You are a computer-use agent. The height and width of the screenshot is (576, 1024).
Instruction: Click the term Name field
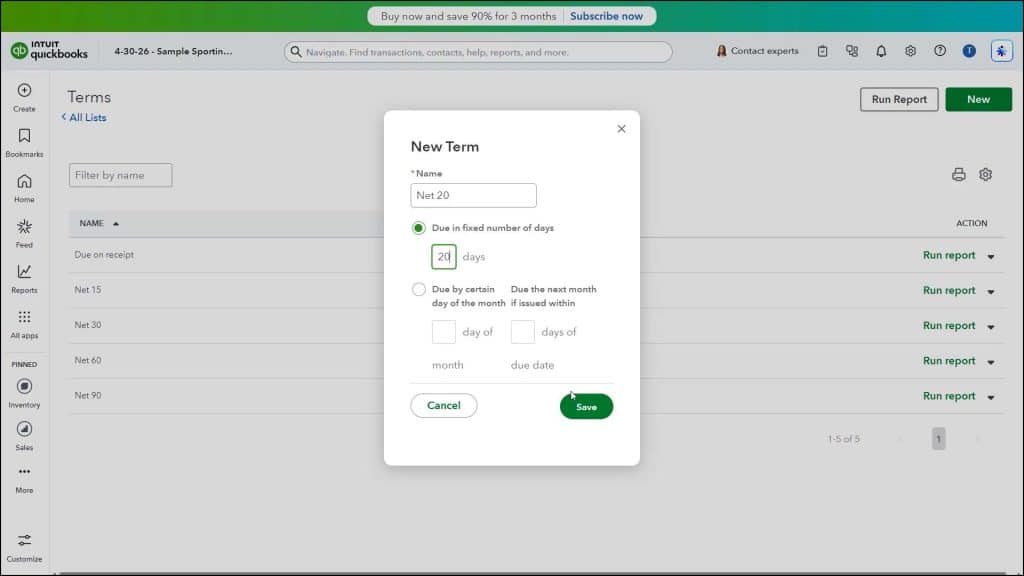[473, 195]
